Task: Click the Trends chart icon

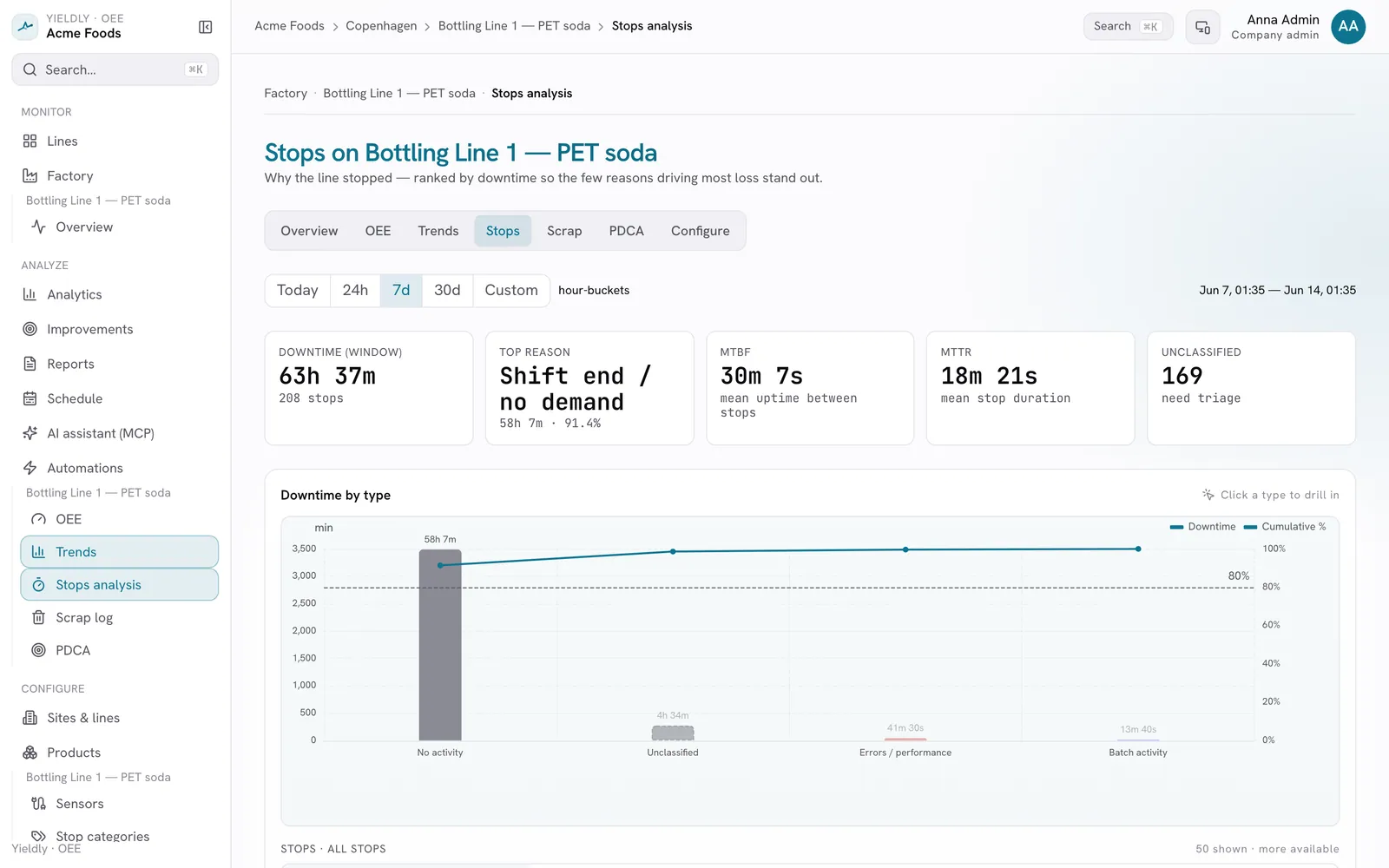Action: pyautogui.click(x=38, y=552)
